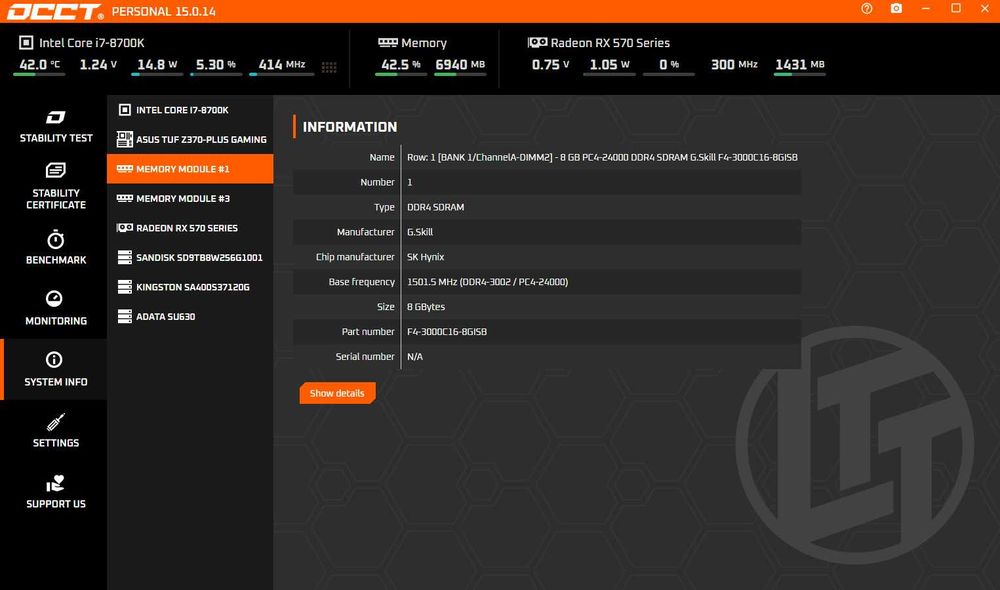Open the Monitoring section
The height and width of the screenshot is (590, 1000).
55,308
